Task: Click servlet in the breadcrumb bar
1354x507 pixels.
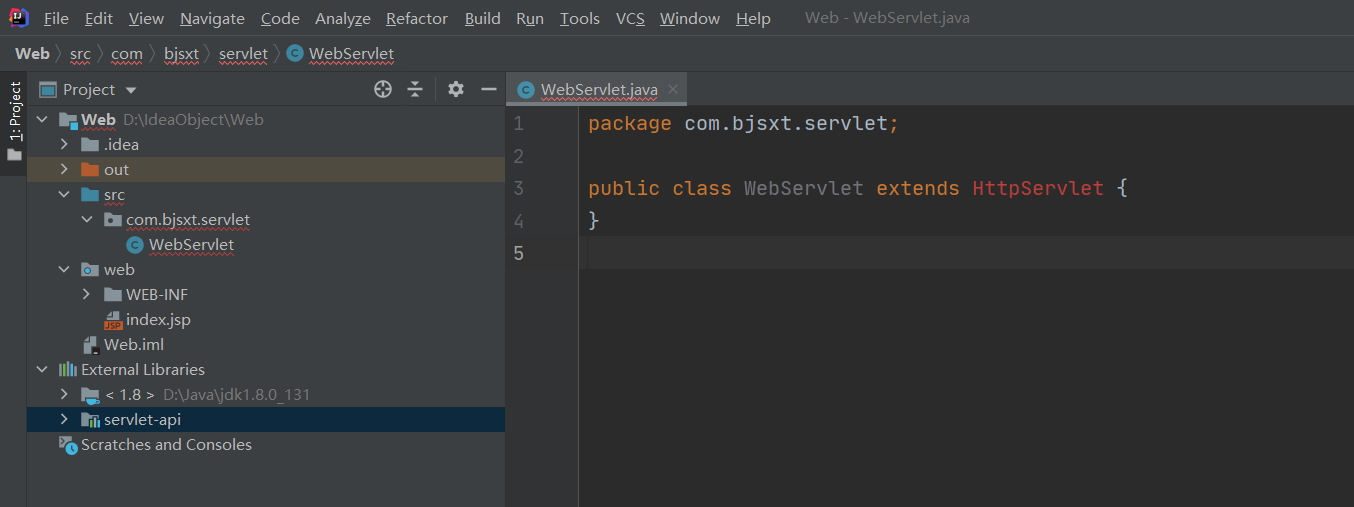Action: tap(243, 53)
